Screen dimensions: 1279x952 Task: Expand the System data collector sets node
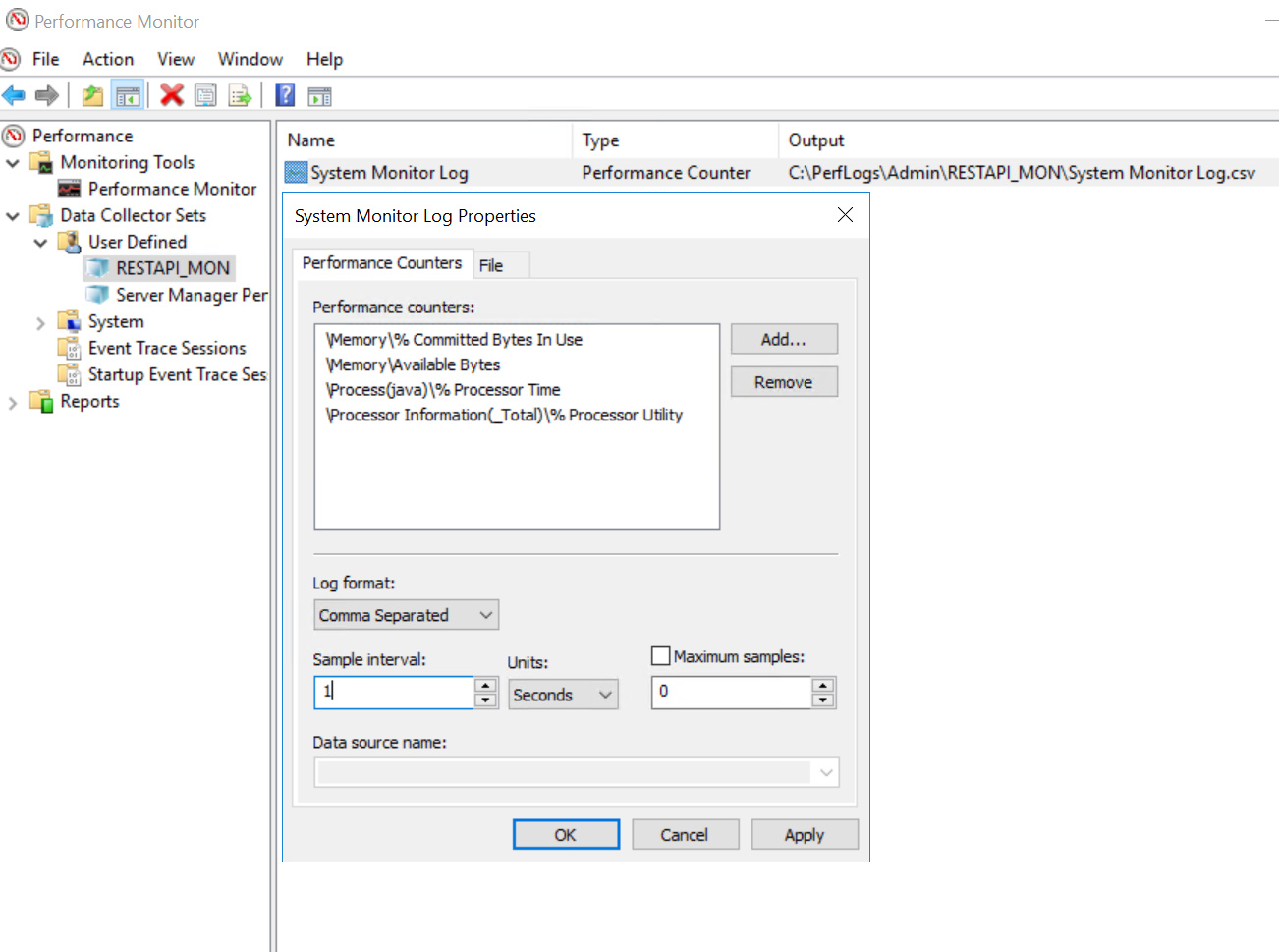pyautogui.click(x=39, y=321)
